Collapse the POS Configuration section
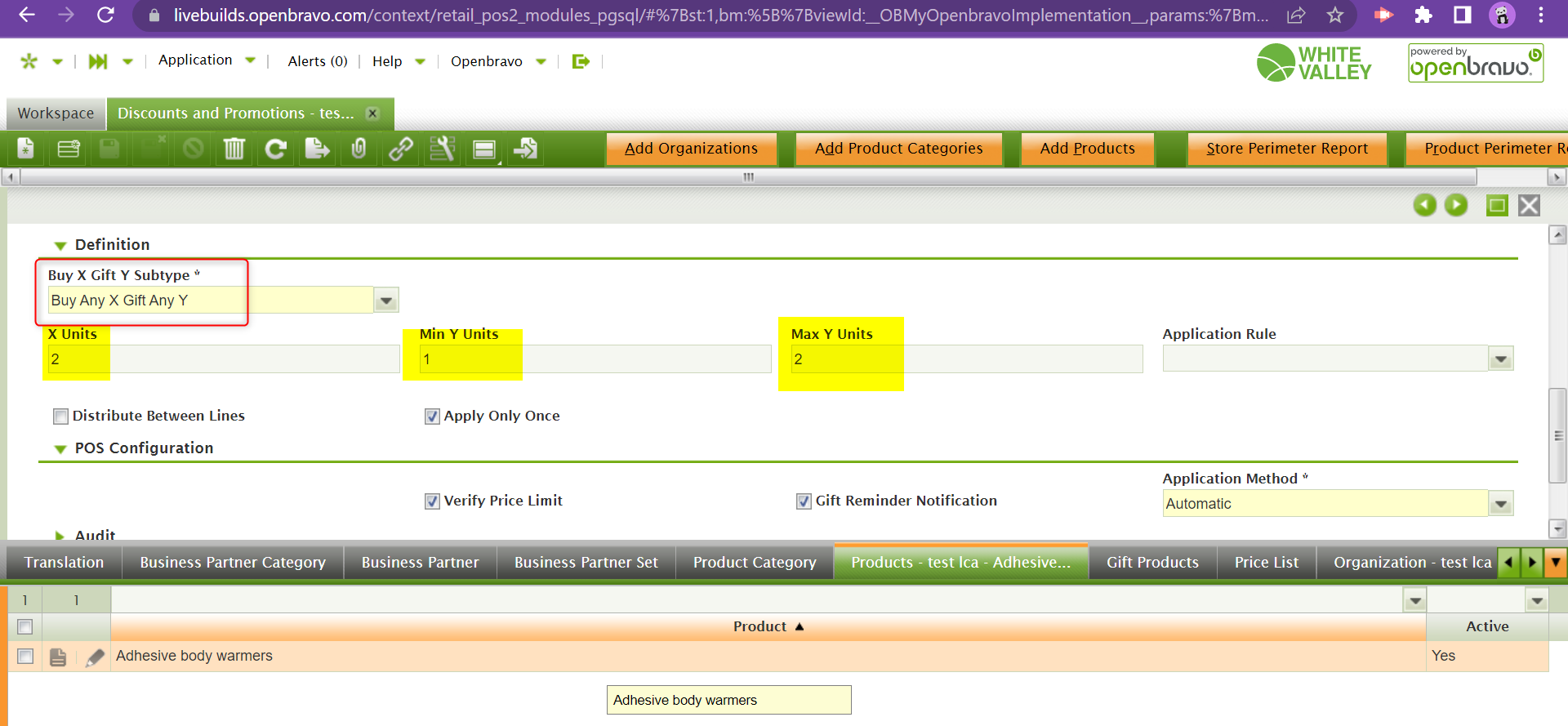The image size is (1568, 726). (60, 448)
